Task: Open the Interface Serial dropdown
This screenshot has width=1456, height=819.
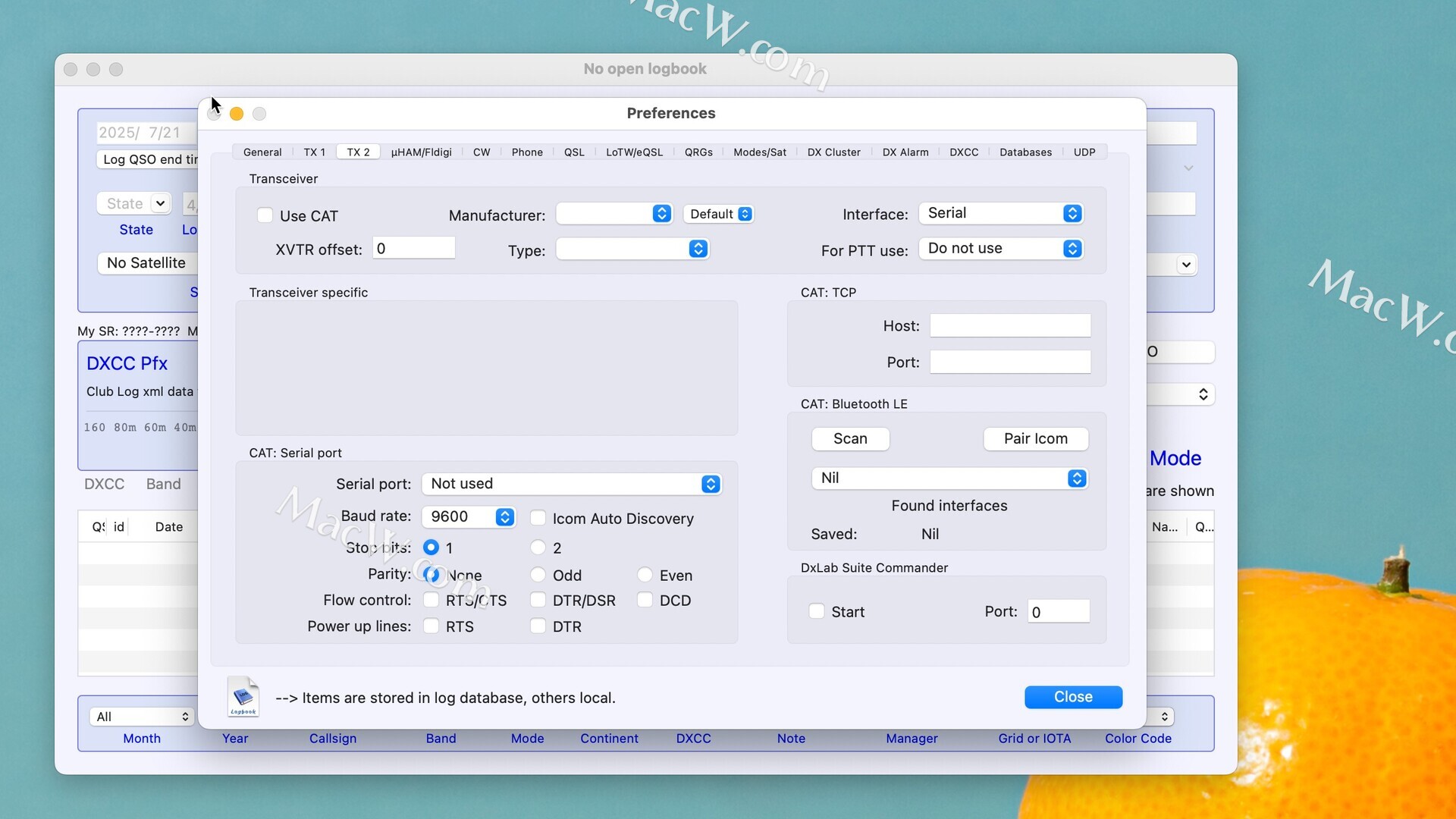Action: pyautogui.click(x=1001, y=213)
